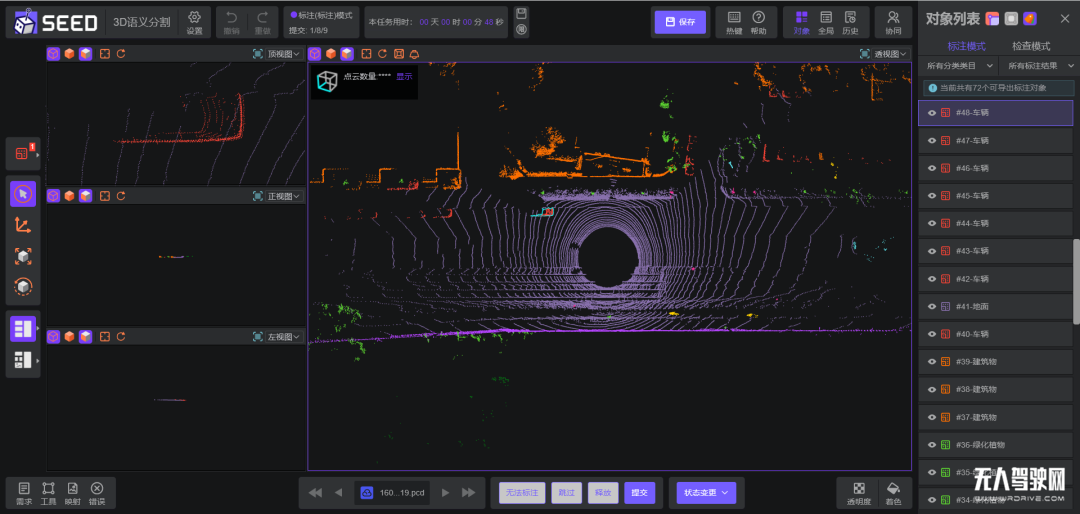The width and height of the screenshot is (1080, 514).
Task: Open the 工具 tools icon at bottom left
Action: pos(48,493)
